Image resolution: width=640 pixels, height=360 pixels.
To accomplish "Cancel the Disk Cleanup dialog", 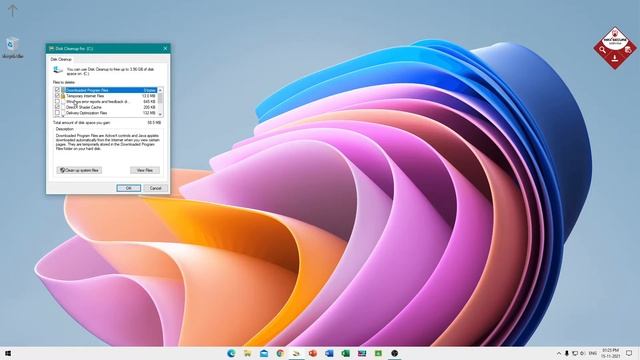I will [x=156, y=188].
